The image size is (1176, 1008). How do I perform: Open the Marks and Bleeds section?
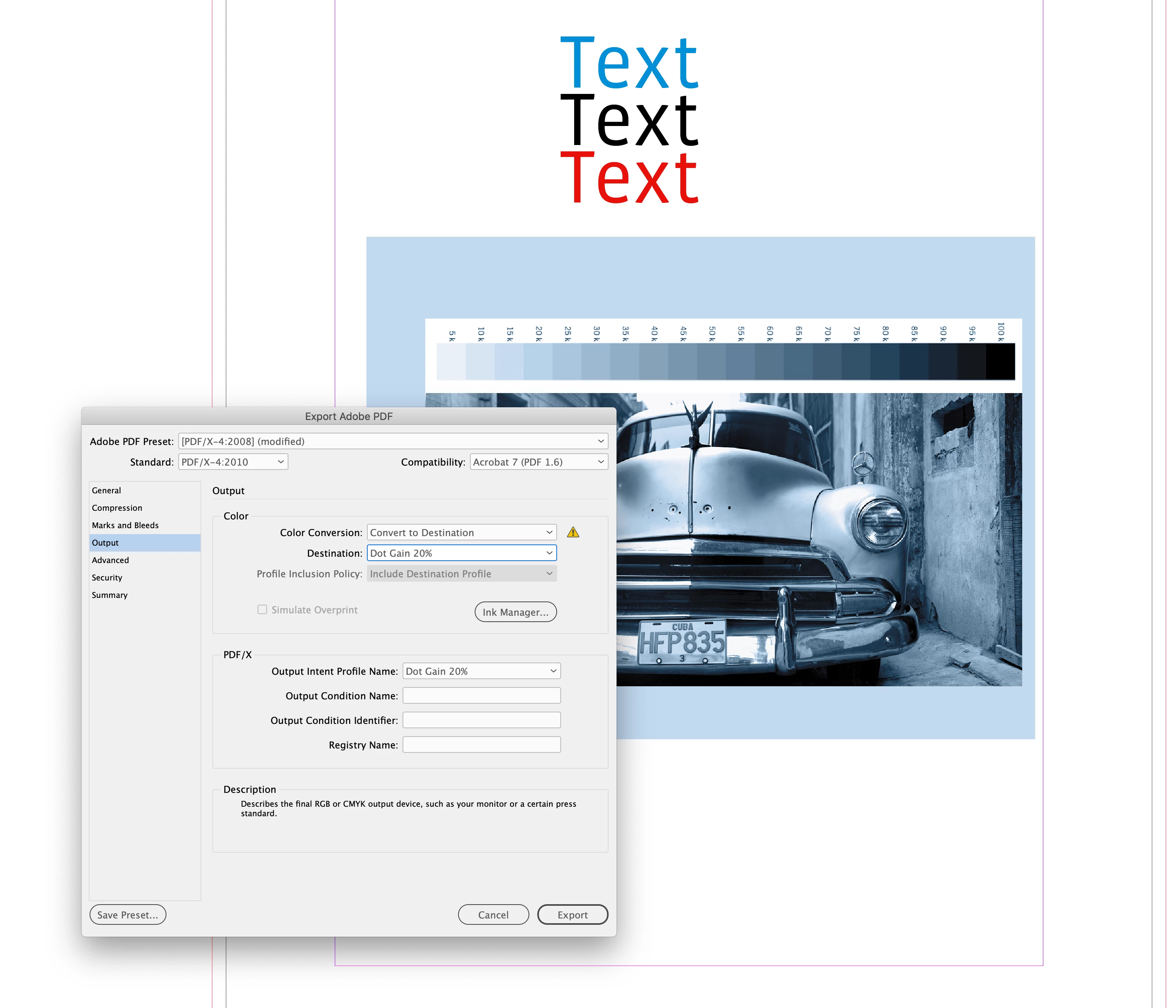click(x=126, y=525)
